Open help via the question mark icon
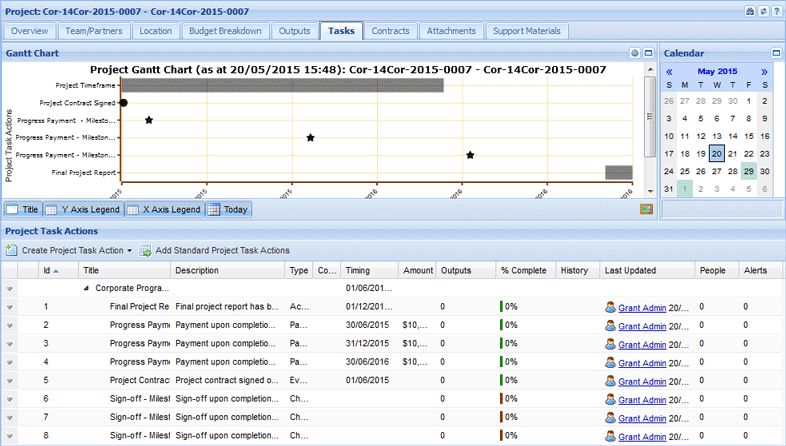This screenshot has height=446, width=786. [776, 10]
